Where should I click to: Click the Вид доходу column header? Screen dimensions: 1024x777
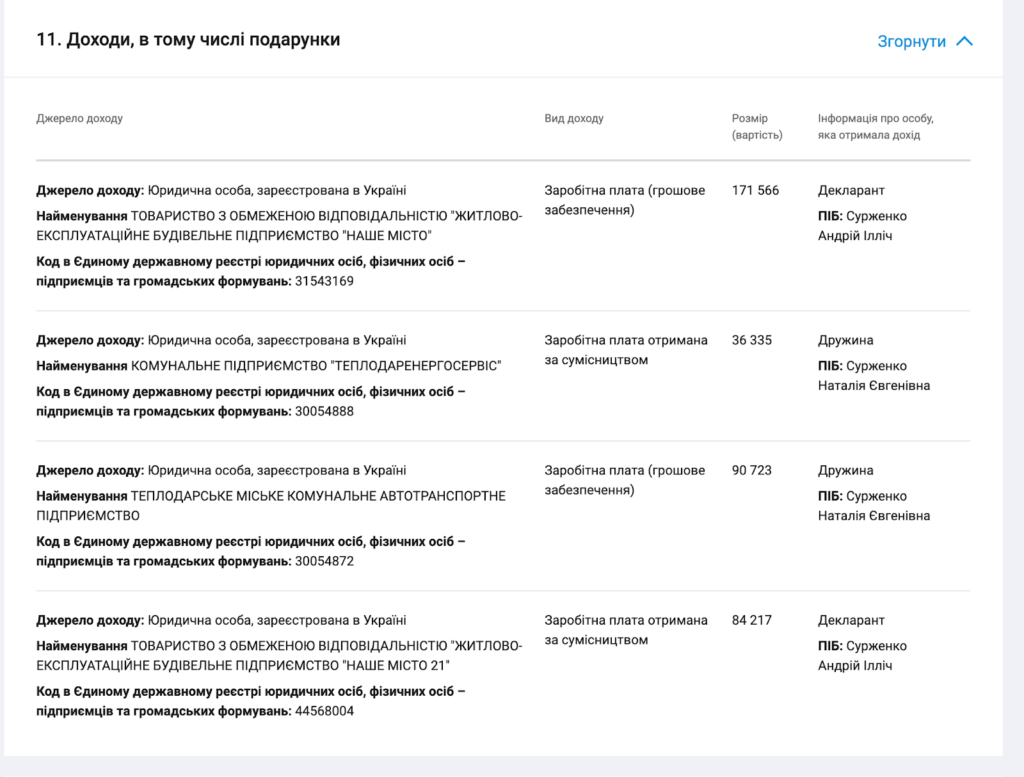(x=574, y=118)
